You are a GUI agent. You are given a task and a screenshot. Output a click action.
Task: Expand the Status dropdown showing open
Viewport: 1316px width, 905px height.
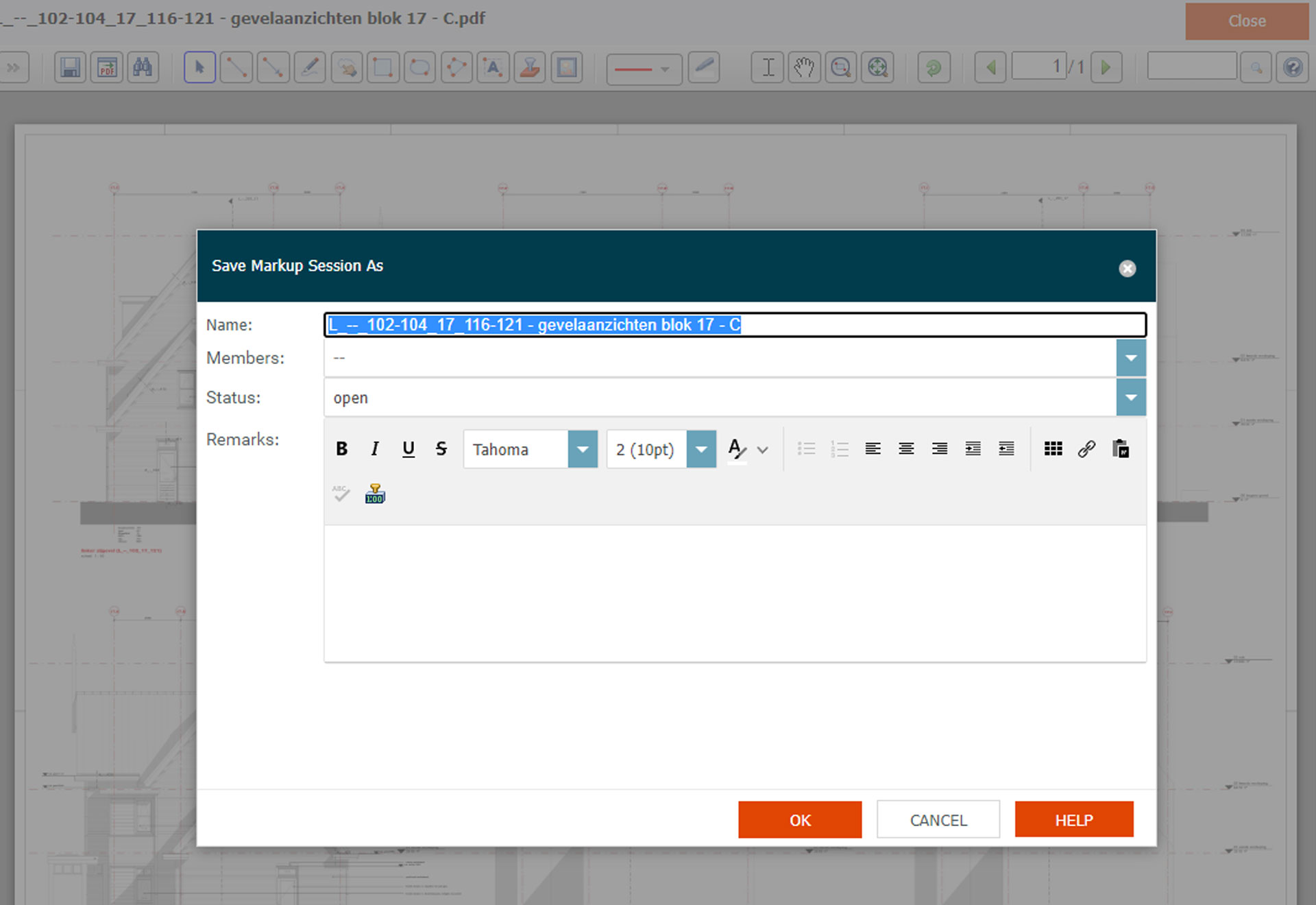(1130, 398)
